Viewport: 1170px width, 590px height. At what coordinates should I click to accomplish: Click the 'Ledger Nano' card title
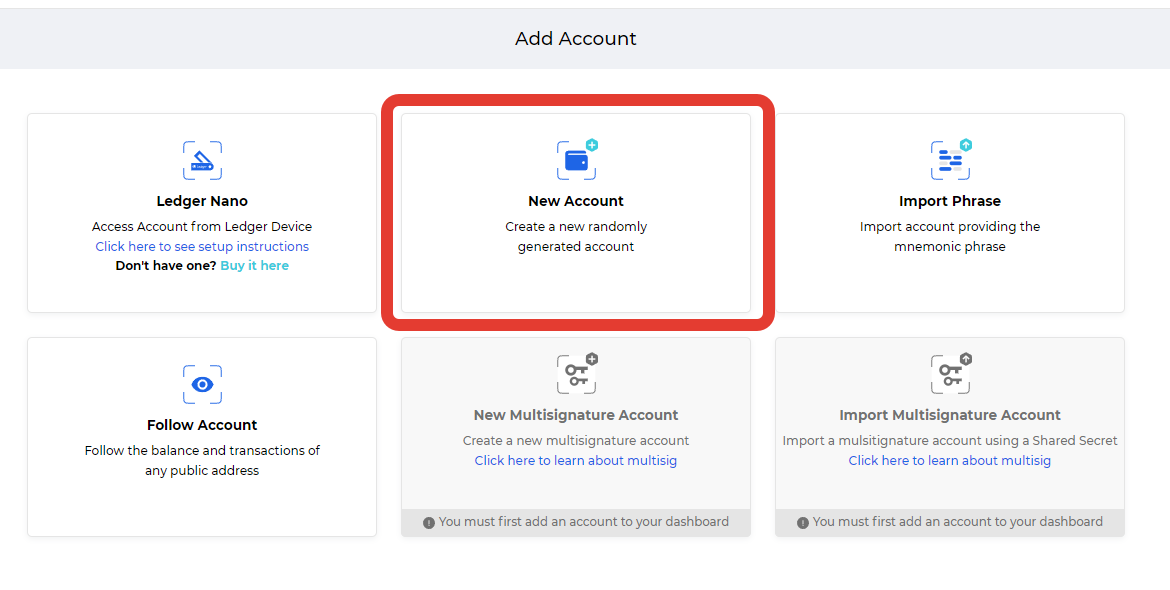click(x=202, y=201)
